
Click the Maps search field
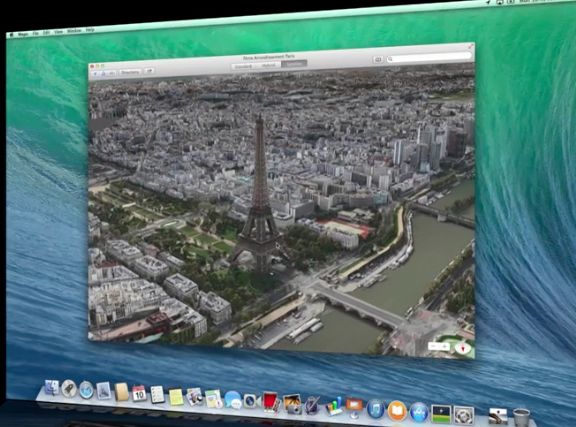429,57
